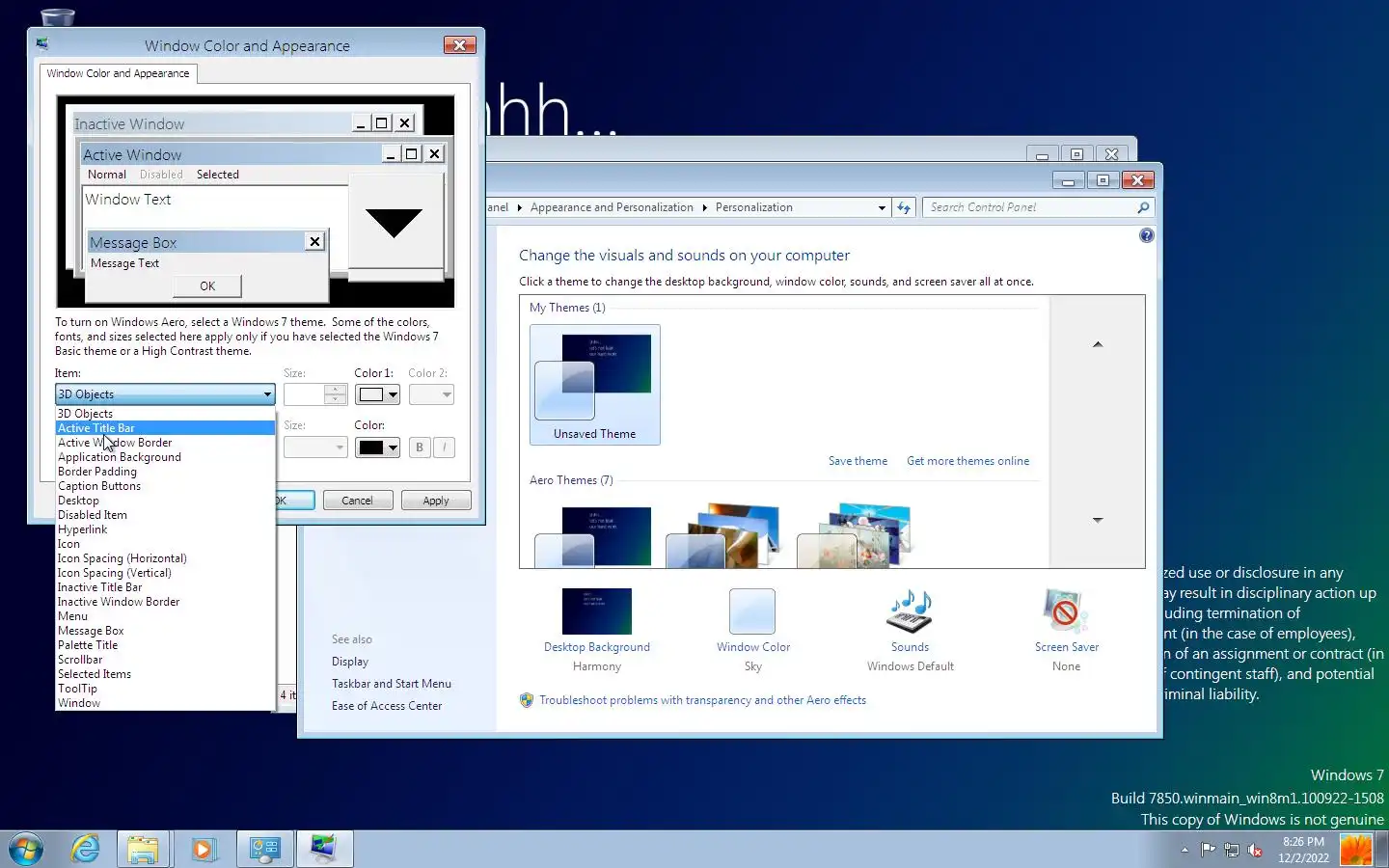Switch to the Personalization taskbar button
Viewport: 1389px width, 868px height.
coord(323,849)
